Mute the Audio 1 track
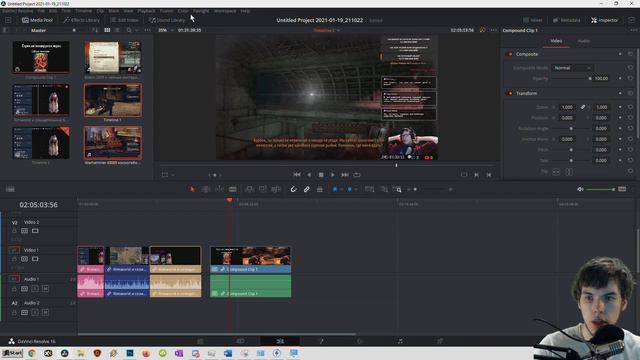640x360 pixels. point(45,289)
